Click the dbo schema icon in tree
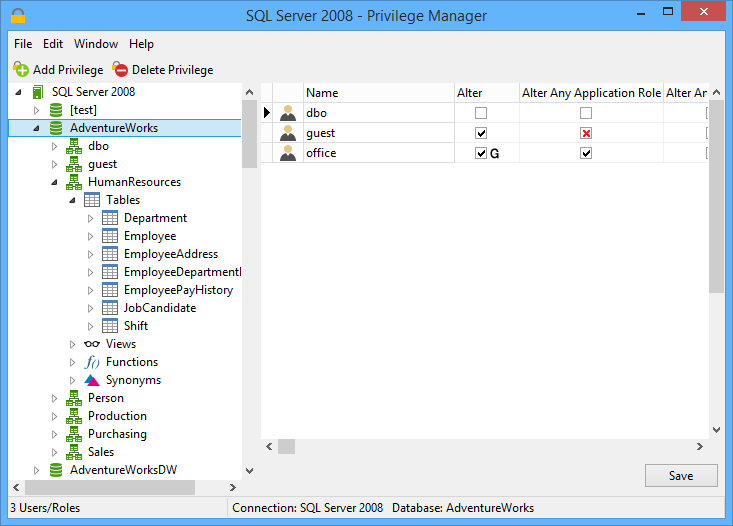The height and width of the screenshot is (526, 733). pyautogui.click(x=74, y=146)
